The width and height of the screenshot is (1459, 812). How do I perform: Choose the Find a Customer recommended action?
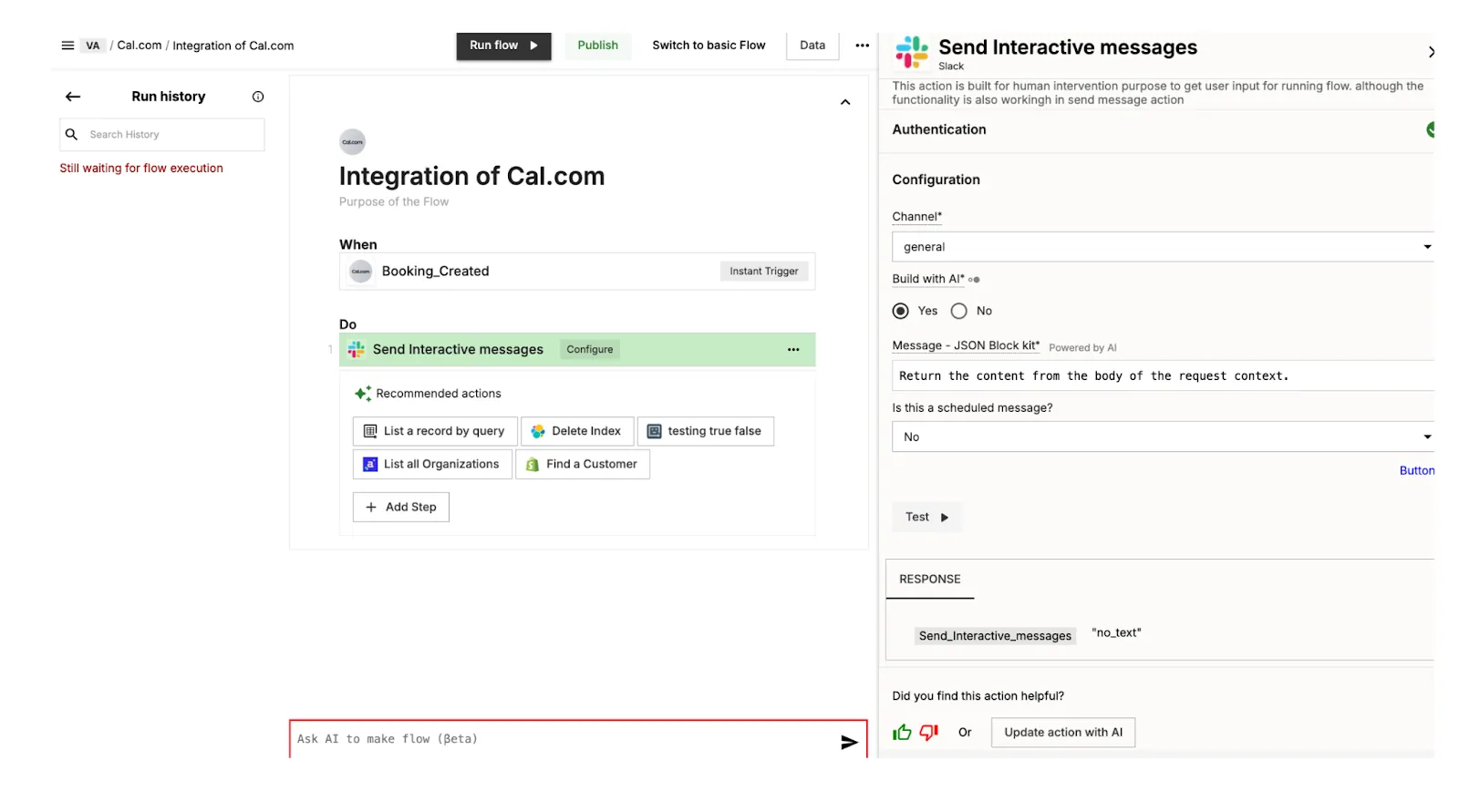click(582, 465)
